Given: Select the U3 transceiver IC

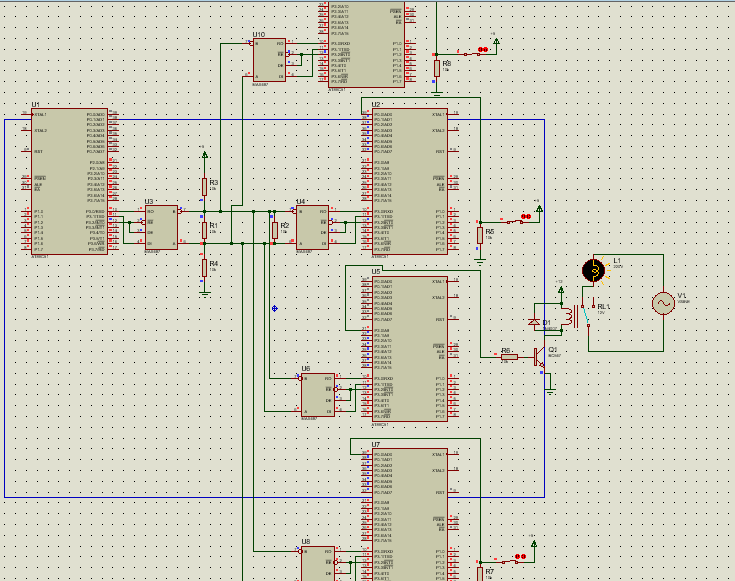Looking at the screenshot, I should coord(161,227).
